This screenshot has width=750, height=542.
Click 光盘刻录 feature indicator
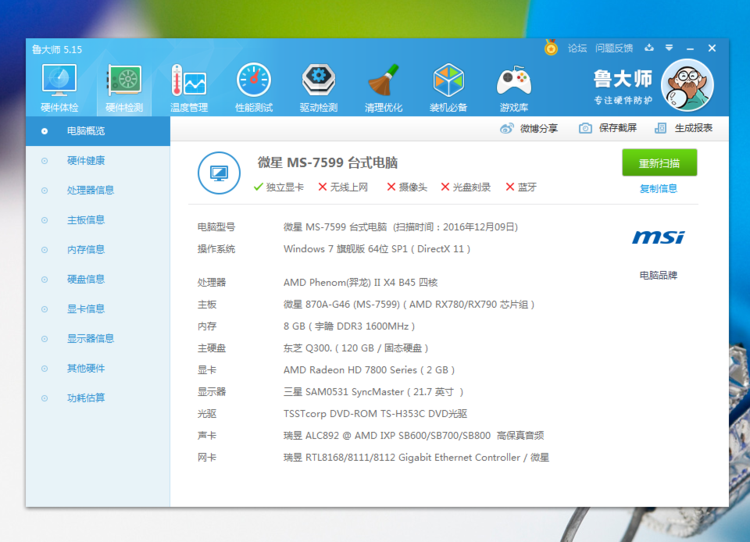466,187
